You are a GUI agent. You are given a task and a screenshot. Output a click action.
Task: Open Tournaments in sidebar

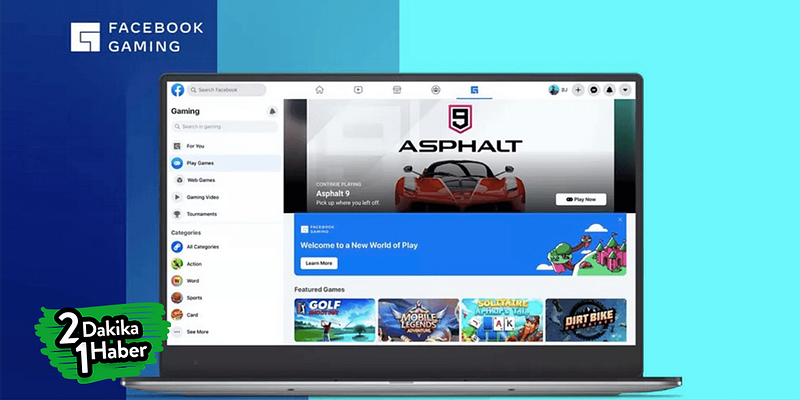(225, 214)
